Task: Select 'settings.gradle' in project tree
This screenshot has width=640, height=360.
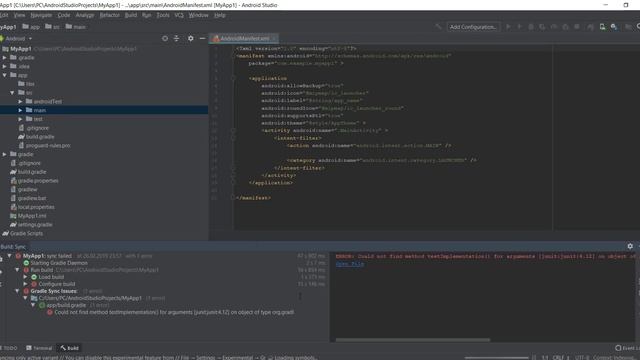Action: point(35,225)
